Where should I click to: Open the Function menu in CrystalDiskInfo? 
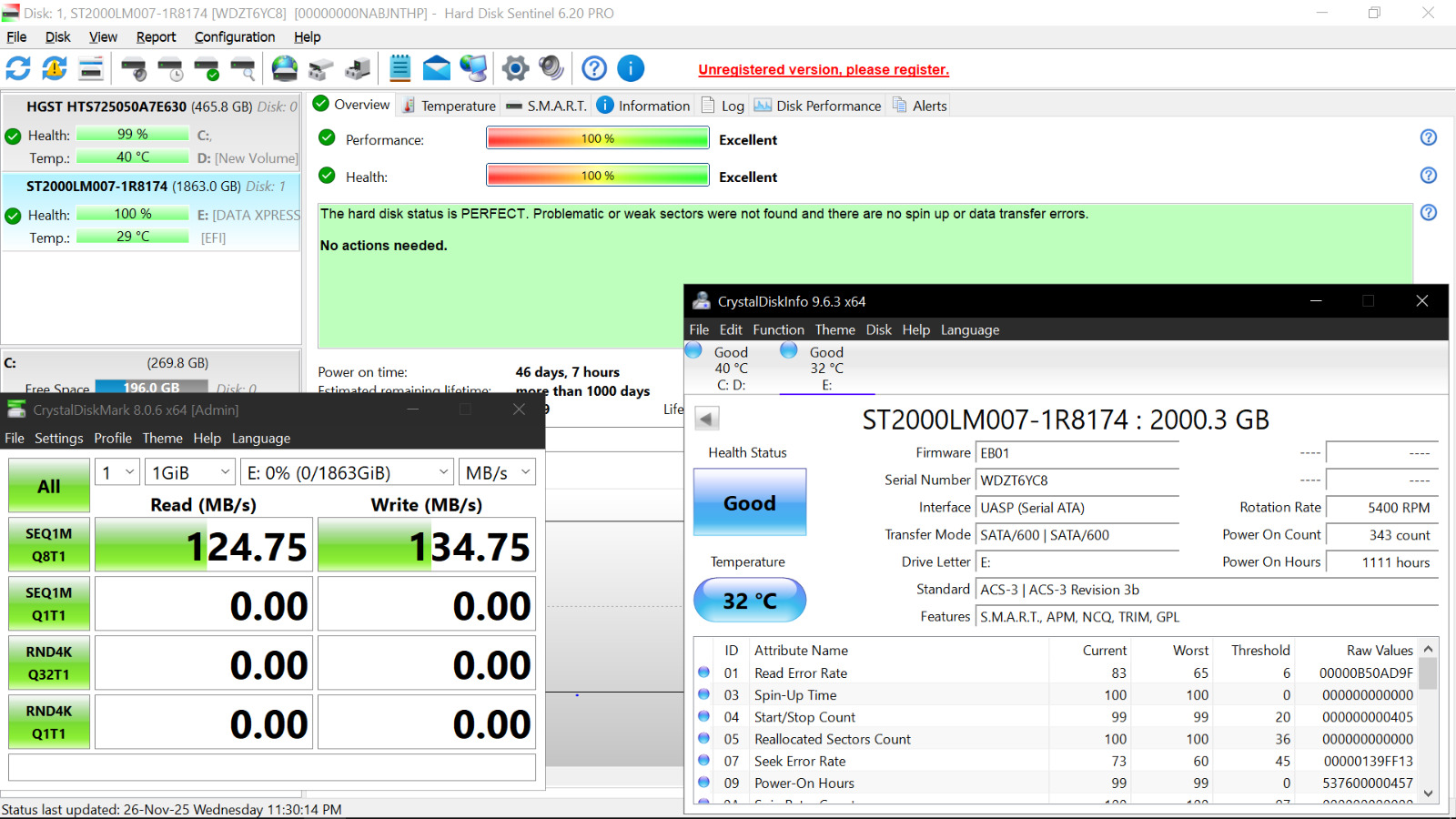pos(778,329)
